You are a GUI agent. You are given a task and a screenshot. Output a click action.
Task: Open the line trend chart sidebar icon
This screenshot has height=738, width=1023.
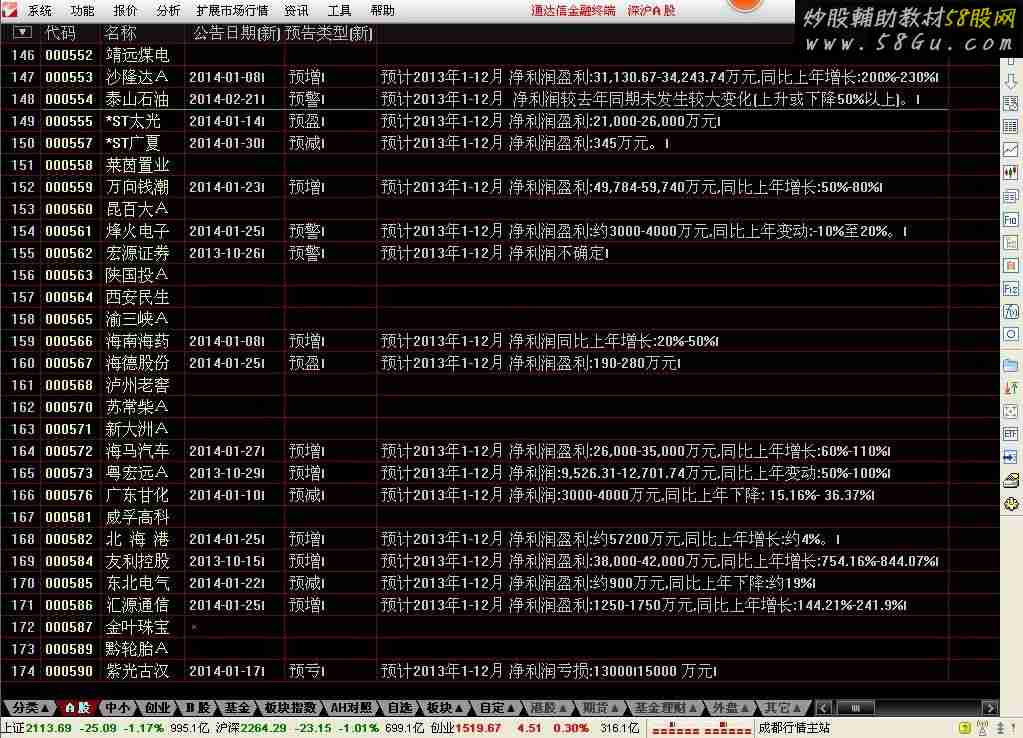(1011, 149)
